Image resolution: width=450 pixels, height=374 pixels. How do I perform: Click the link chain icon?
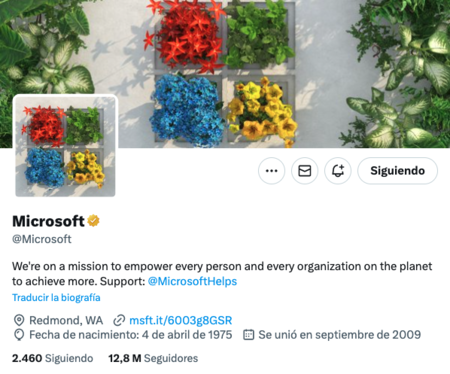(x=119, y=320)
